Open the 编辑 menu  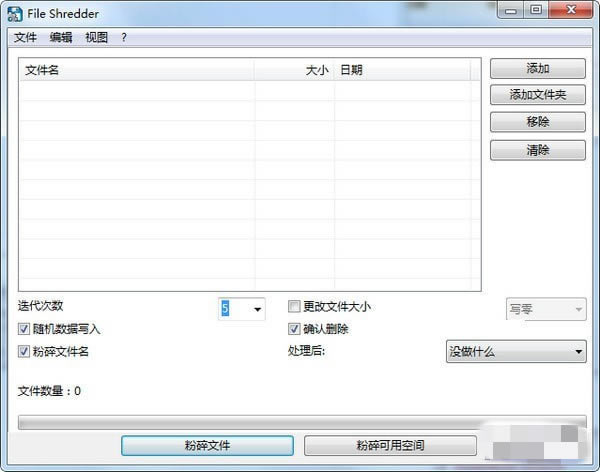(61, 37)
